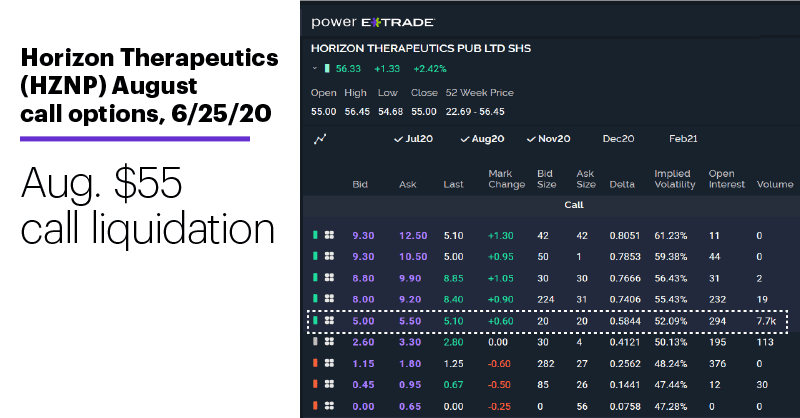Sort by Open Interest column

coord(727,179)
